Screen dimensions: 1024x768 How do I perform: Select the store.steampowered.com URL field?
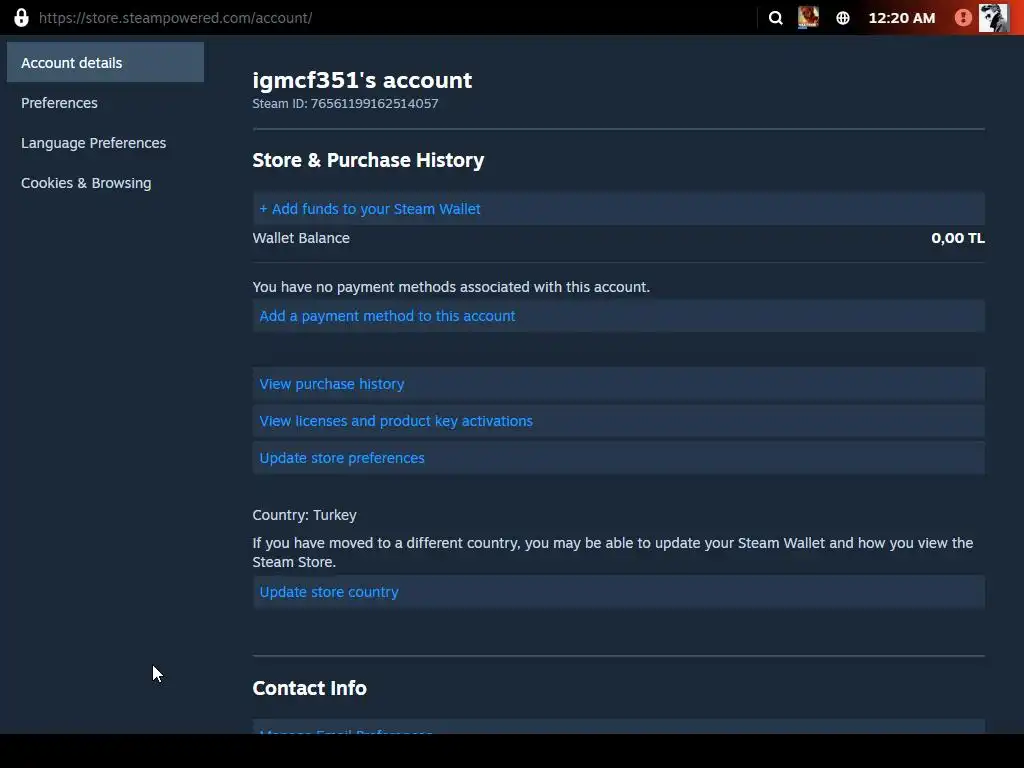(175, 18)
